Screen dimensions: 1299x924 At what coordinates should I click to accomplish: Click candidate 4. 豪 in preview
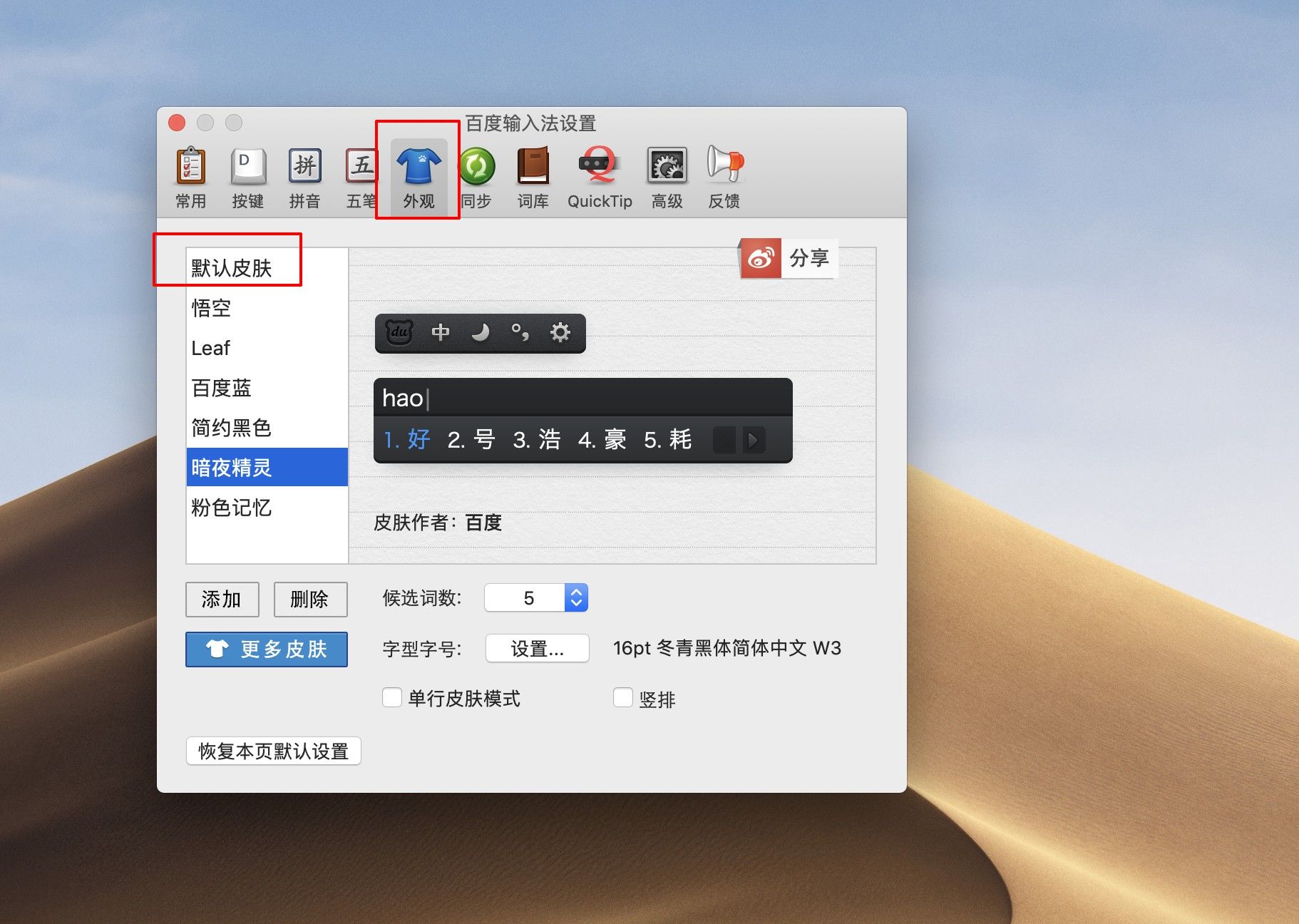pyautogui.click(x=602, y=440)
